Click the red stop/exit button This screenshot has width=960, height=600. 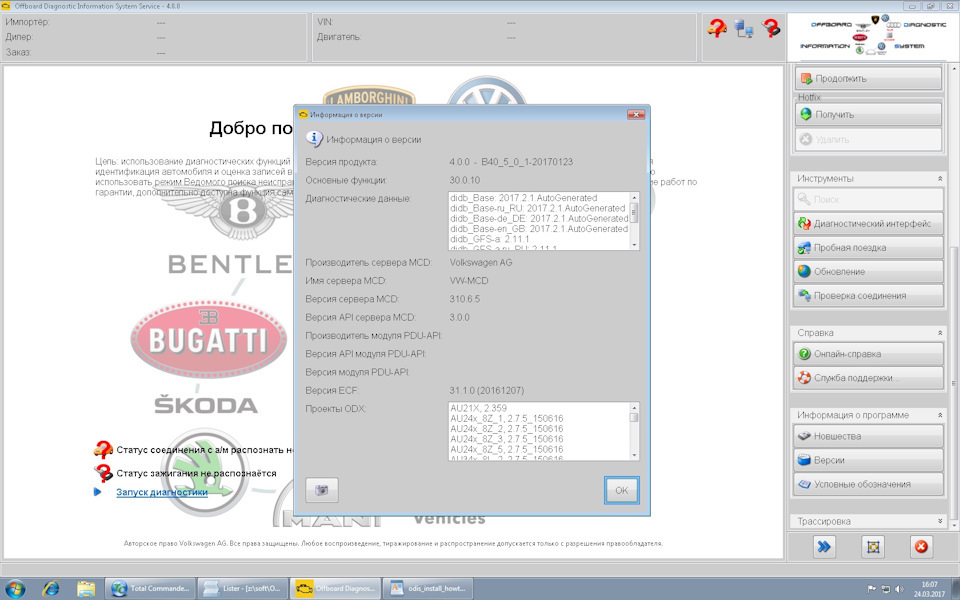click(x=921, y=547)
